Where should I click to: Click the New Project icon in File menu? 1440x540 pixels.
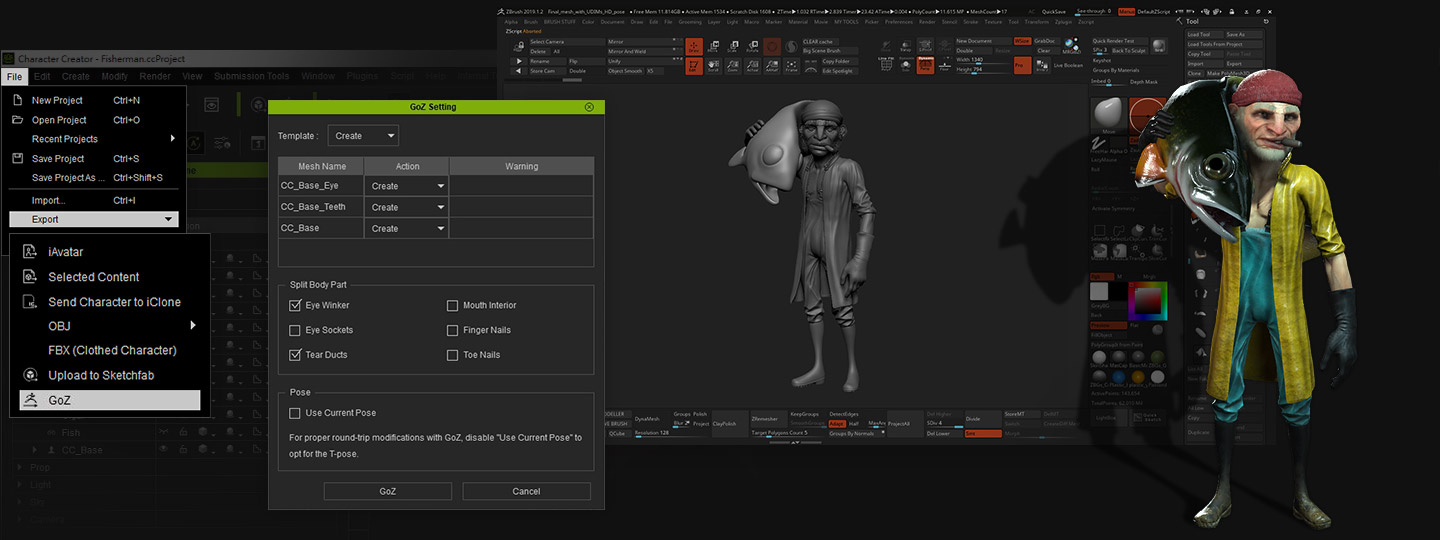click(x=17, y=100)
